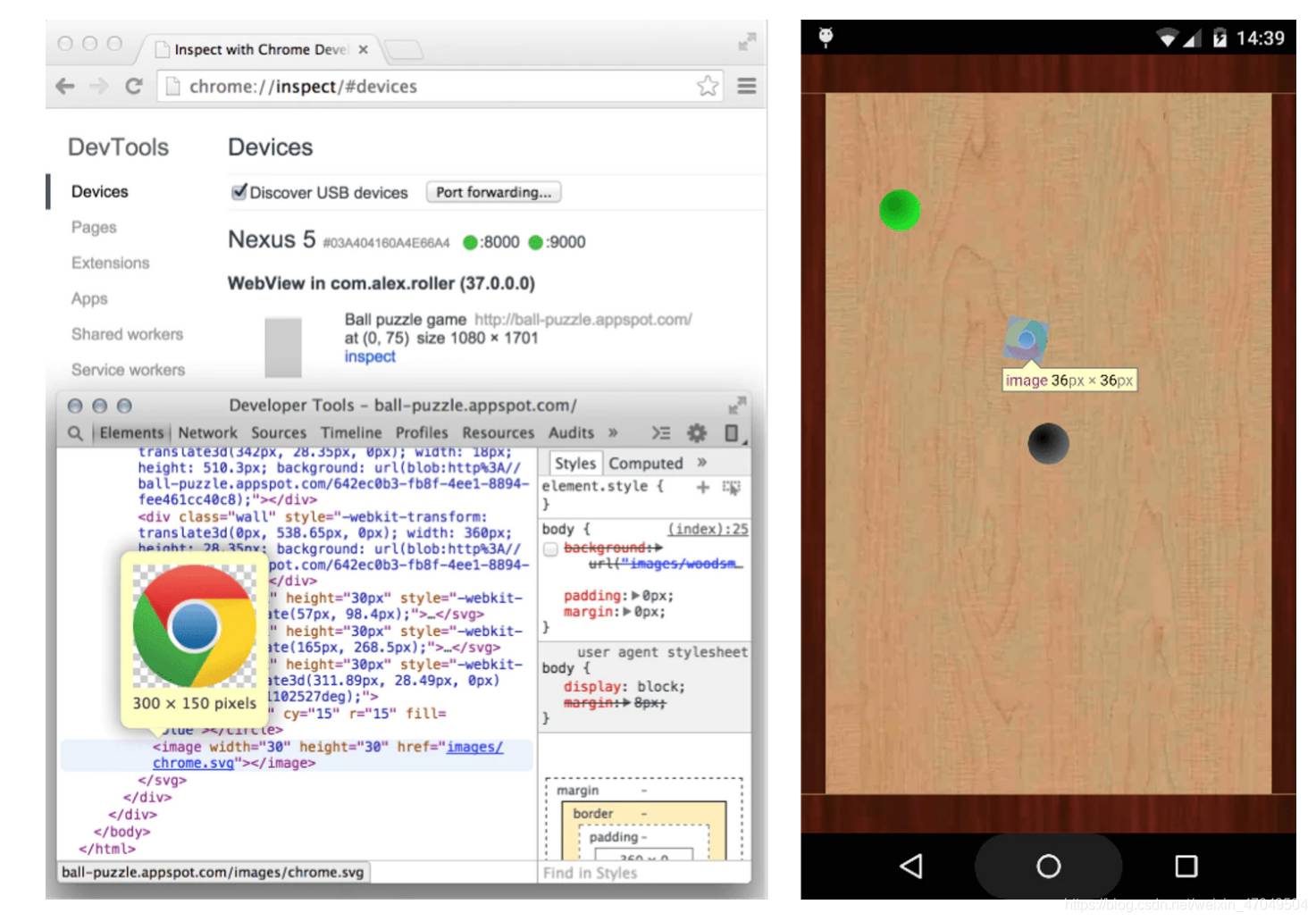
Task: Click the fullscreen icon of the Chrome window
Action: point(747,42)
